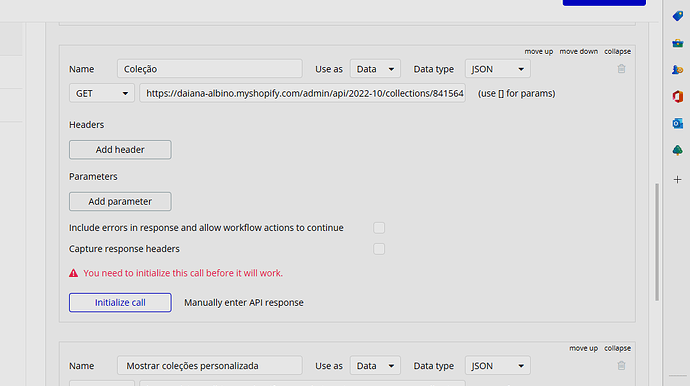Open Use as dropdown for Mostrar coleções personalizada
690x386 pixels.
[x=375, y=366]
